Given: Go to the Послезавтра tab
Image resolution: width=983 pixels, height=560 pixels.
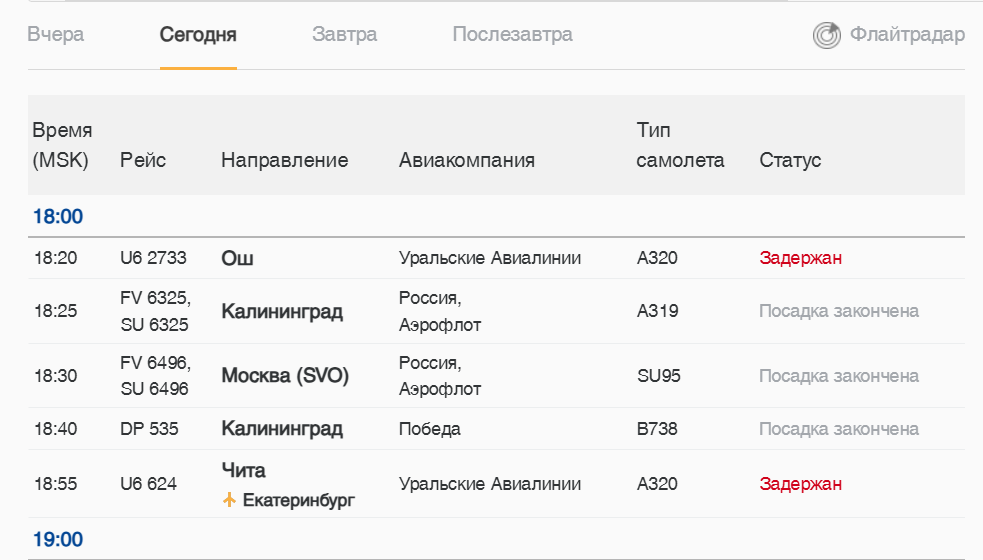Looking at the screenshot, I should tap(512, 35).
